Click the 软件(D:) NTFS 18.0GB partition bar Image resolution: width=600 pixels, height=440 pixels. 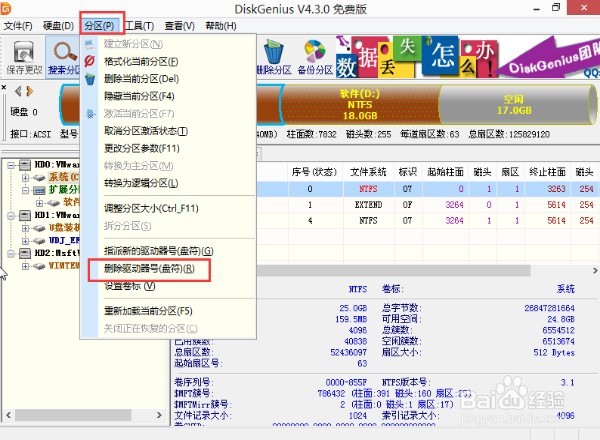pyautogui.click(x=360, y=104)
